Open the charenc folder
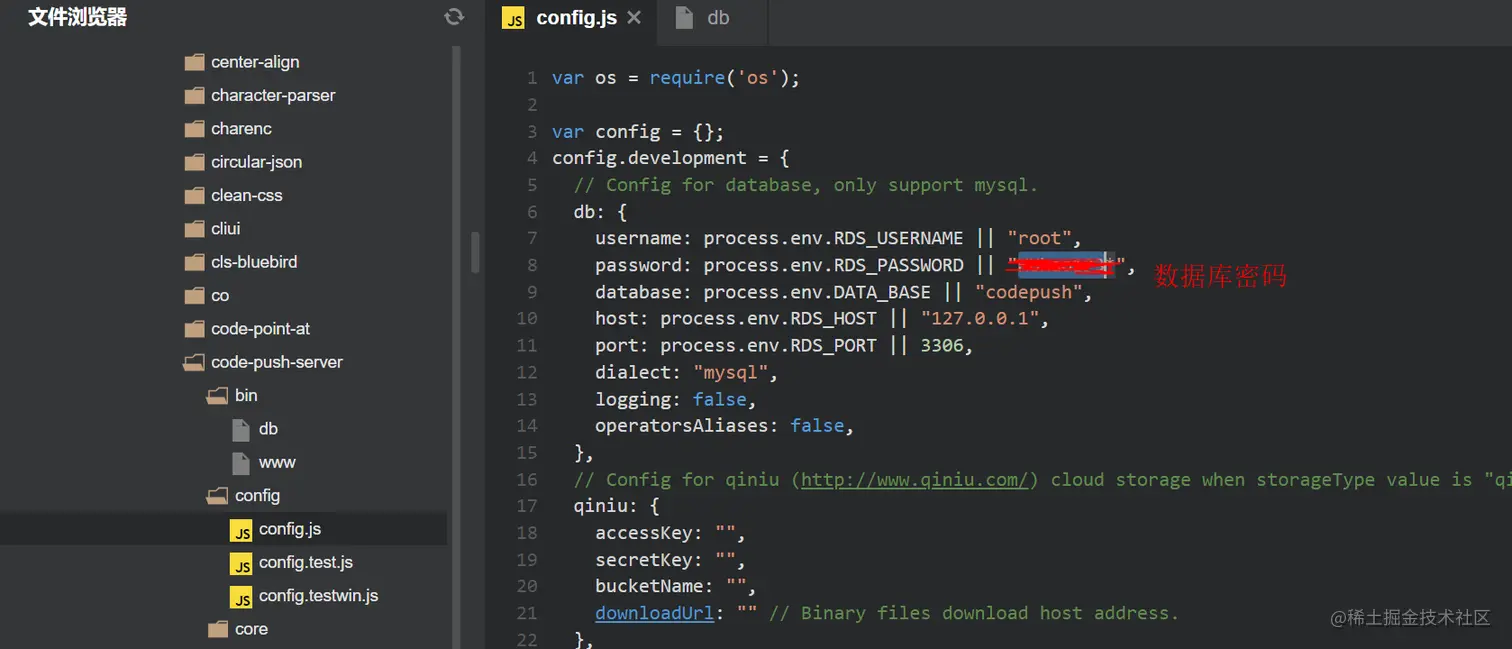This screenshot has width=1512, height=649. 241,129
